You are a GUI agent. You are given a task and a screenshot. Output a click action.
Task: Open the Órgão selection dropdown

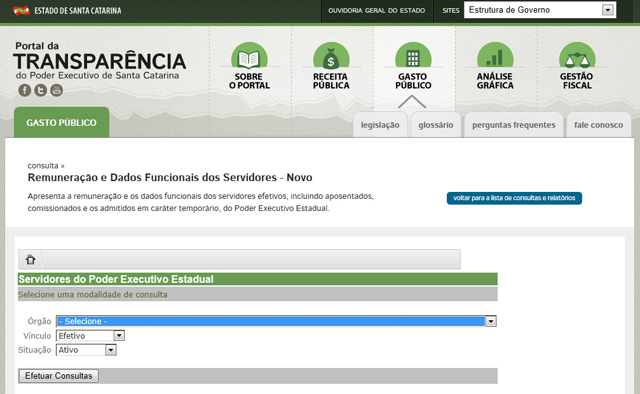pyautogui.click(x=276, y=321)
